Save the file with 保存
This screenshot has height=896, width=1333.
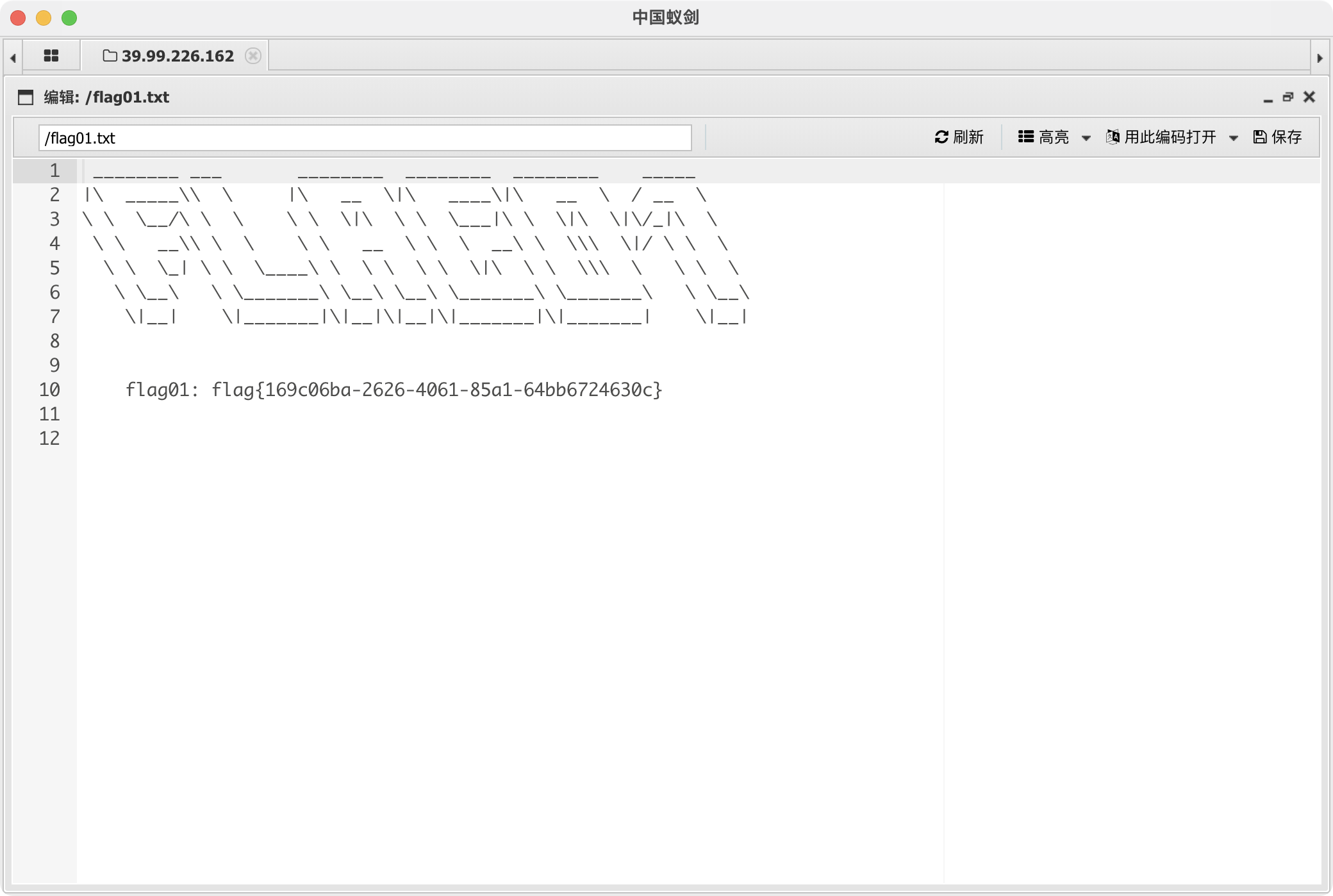1277,137
